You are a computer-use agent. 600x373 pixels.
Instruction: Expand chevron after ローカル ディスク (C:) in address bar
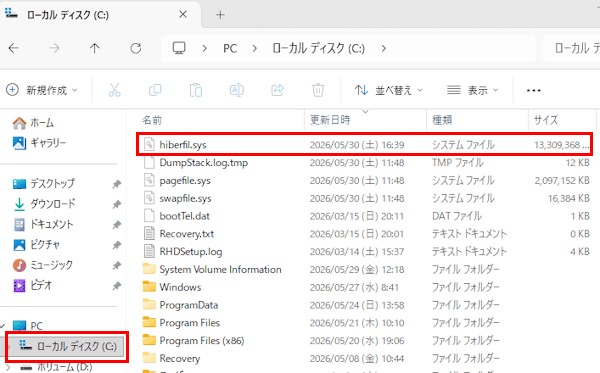coord(383,49)
